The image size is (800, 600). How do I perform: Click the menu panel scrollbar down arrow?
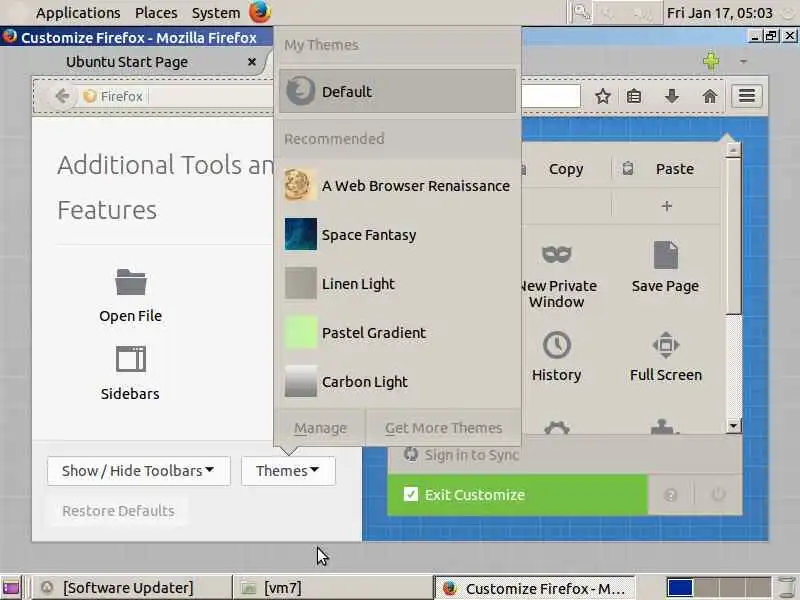pyautogui.click(x=734, y=426)
